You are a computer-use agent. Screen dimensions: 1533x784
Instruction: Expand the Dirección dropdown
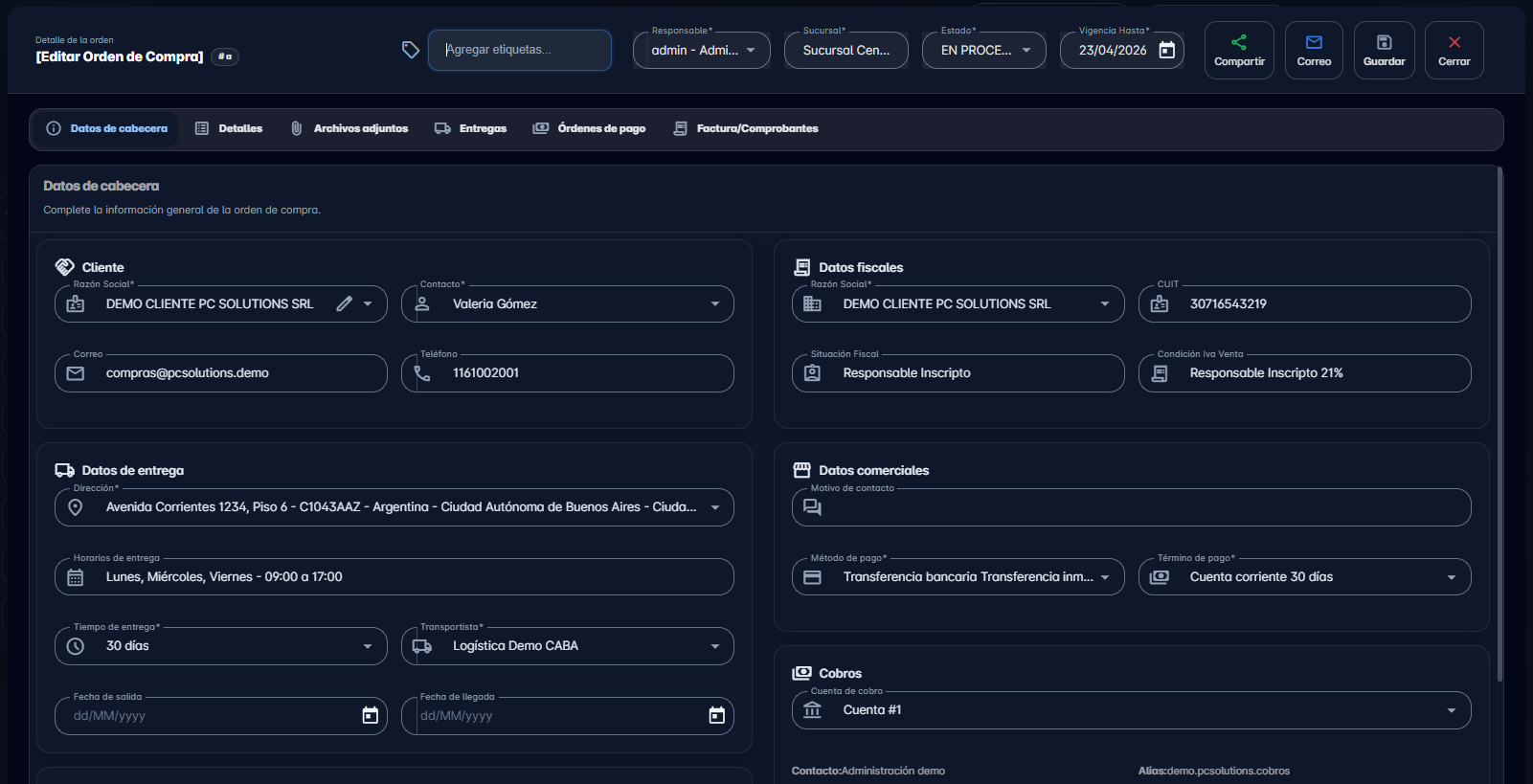(715, 507)
